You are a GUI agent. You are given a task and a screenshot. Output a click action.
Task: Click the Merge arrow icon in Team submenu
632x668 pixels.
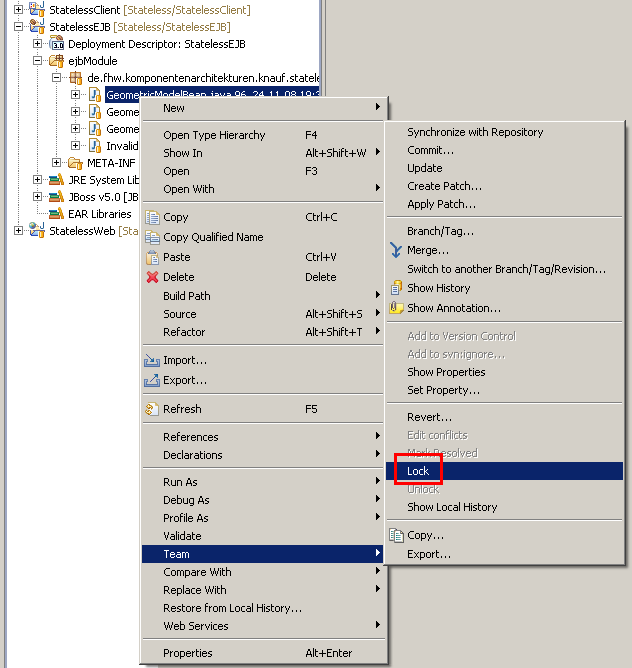(x=396, y=250)
